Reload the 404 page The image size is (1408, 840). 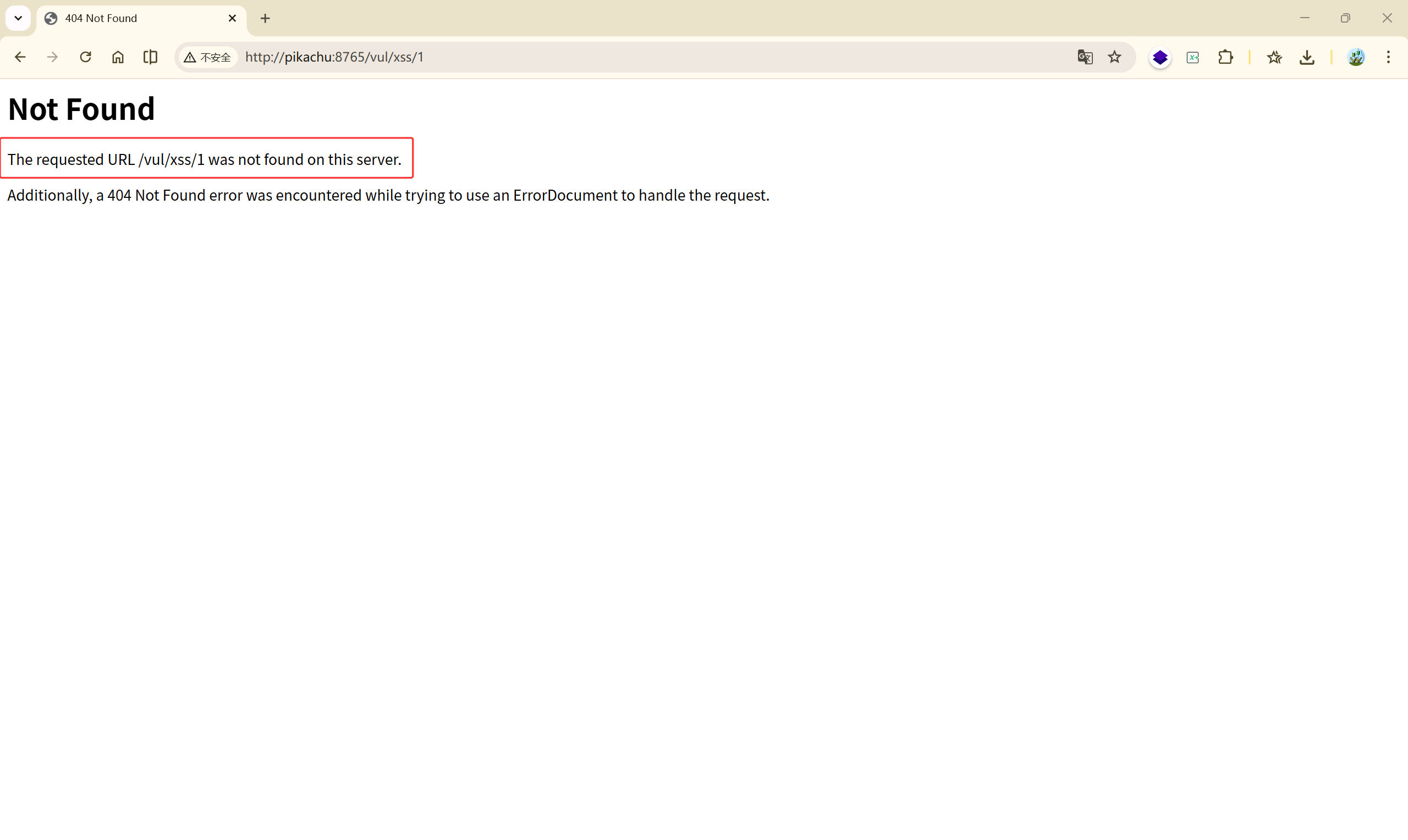[x=85, y=57]
